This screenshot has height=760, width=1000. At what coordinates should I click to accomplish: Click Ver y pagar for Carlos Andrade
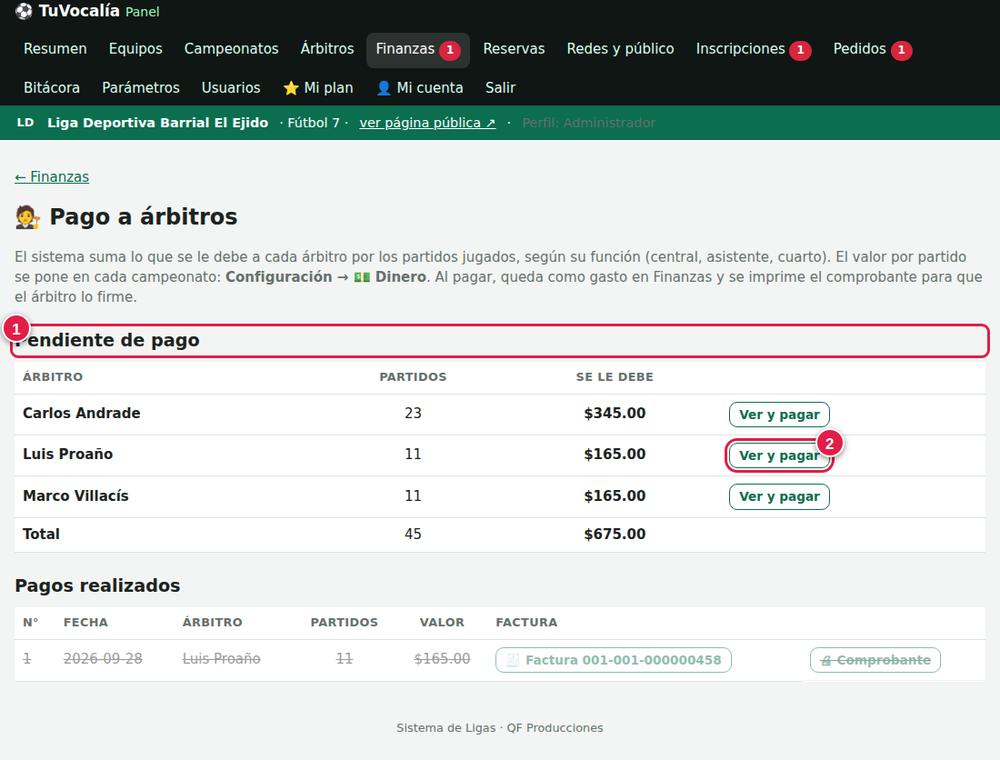click(x=779, y=414)
